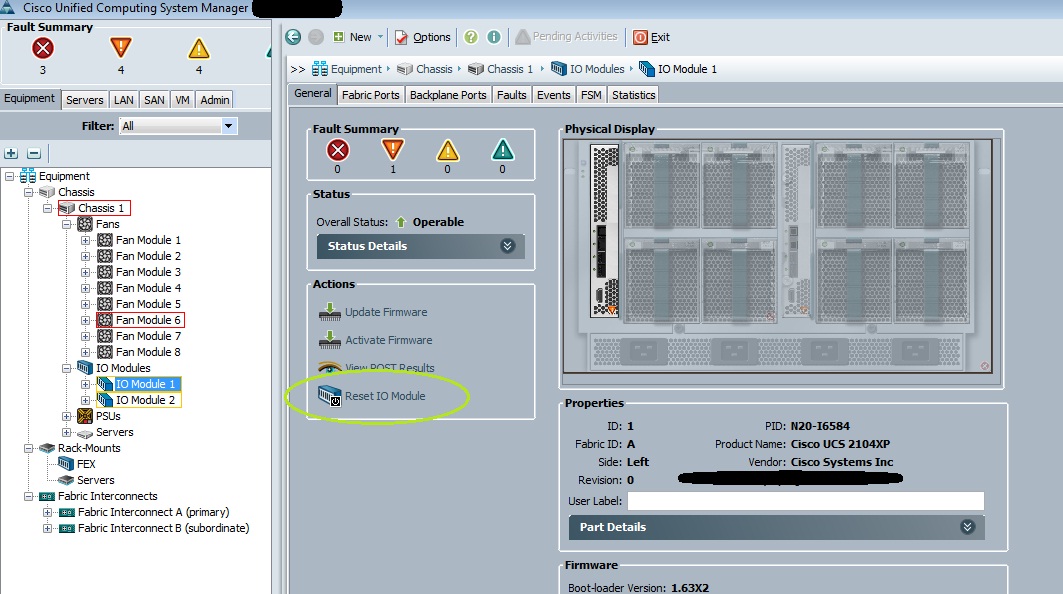This screenshot has width=1063, height=594.
Task: Click the back navigation arrow icon
Action: click(292, 37)
